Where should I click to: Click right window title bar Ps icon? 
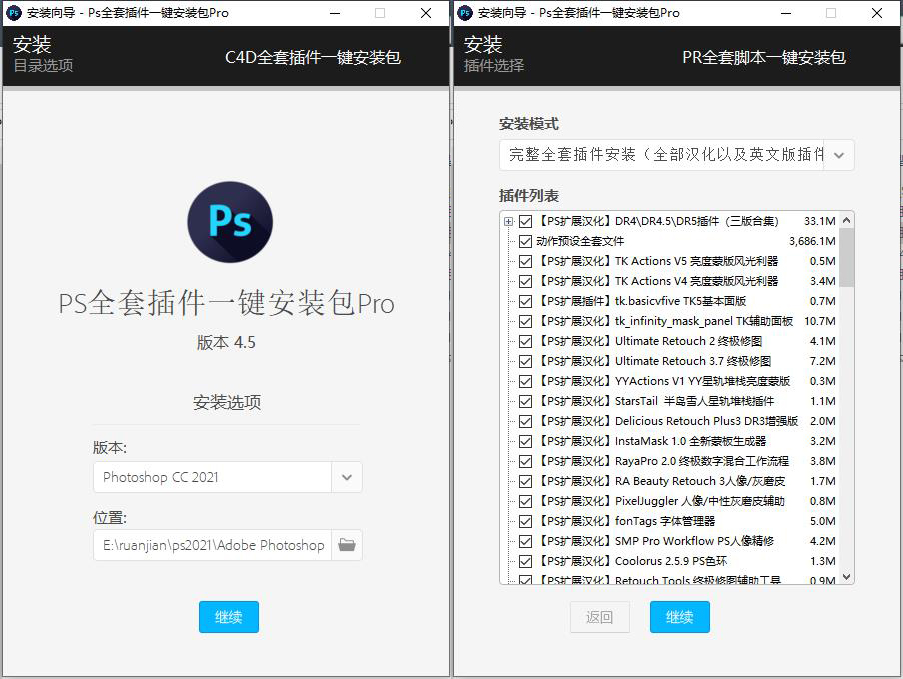(x=465, y=13)
